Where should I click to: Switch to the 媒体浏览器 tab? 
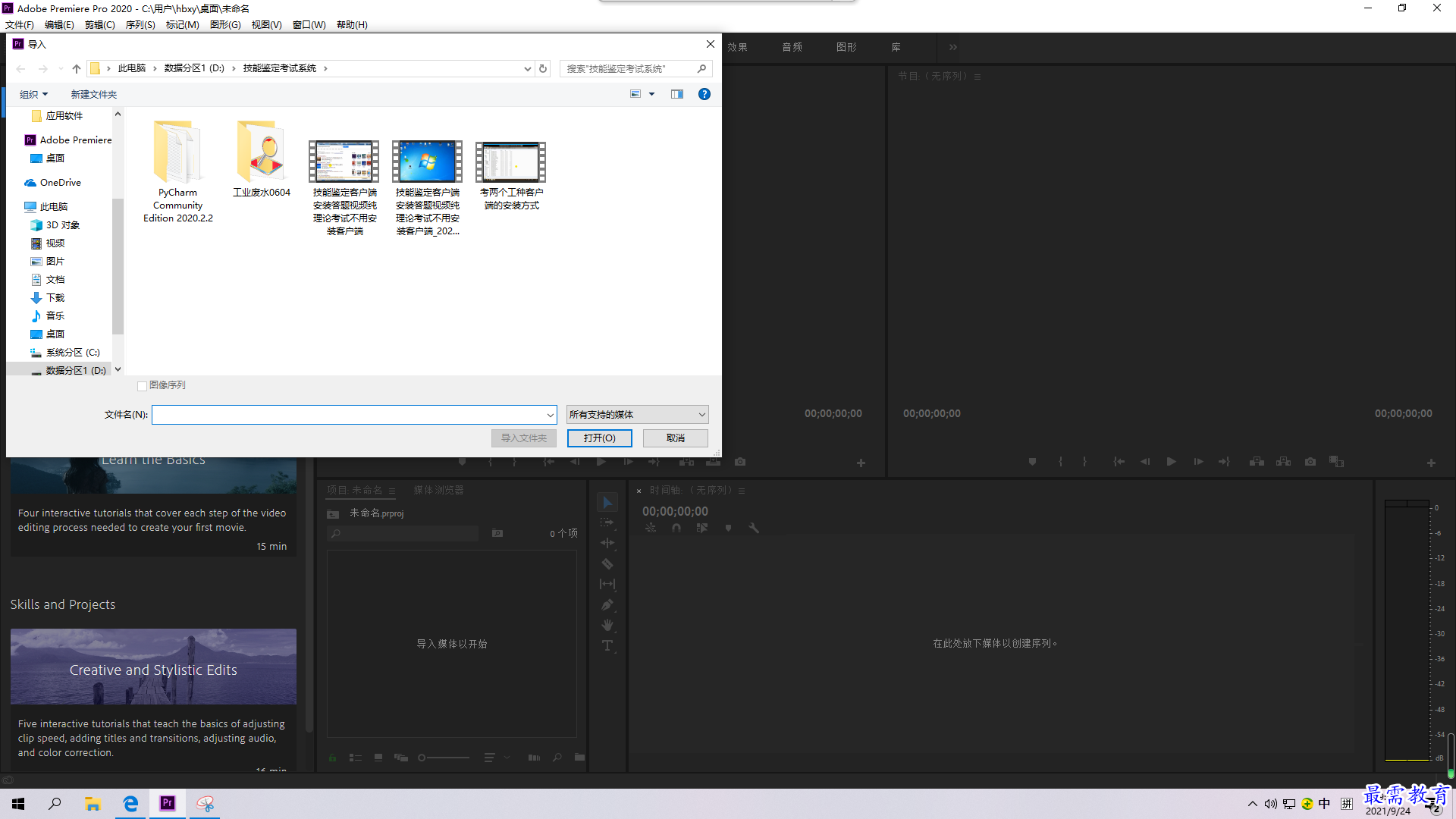[438, 491]
